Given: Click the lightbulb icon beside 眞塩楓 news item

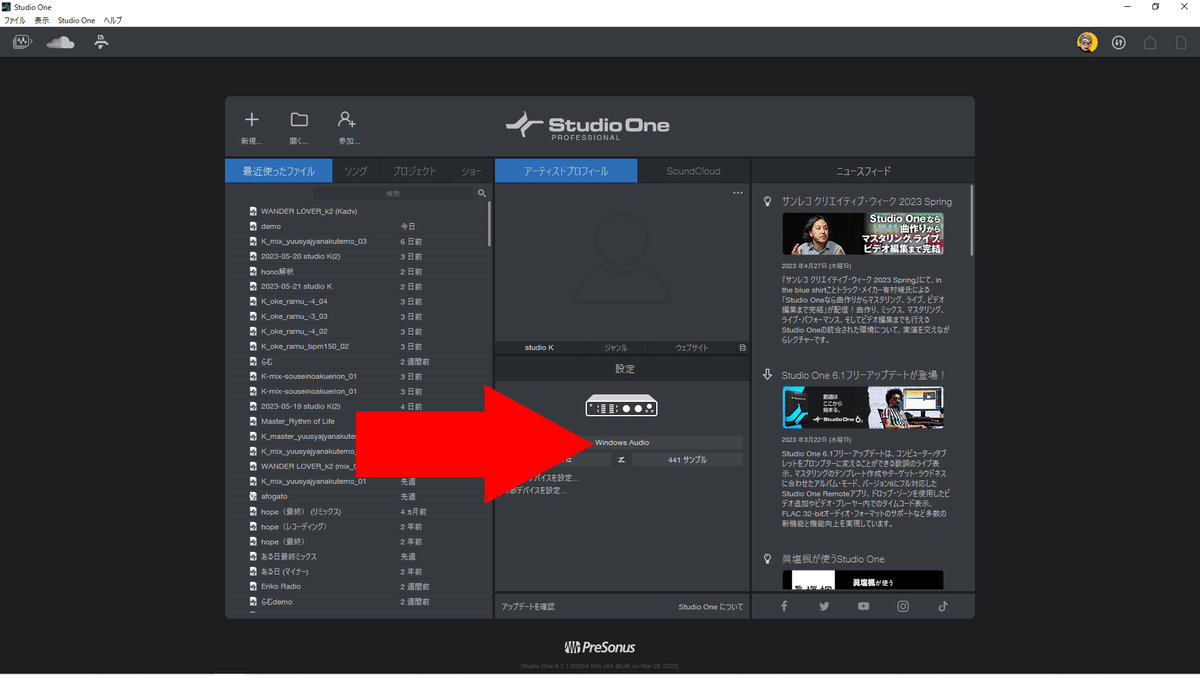Looking at the screenshot, I should pyautogui.click(x=767, y=558).
